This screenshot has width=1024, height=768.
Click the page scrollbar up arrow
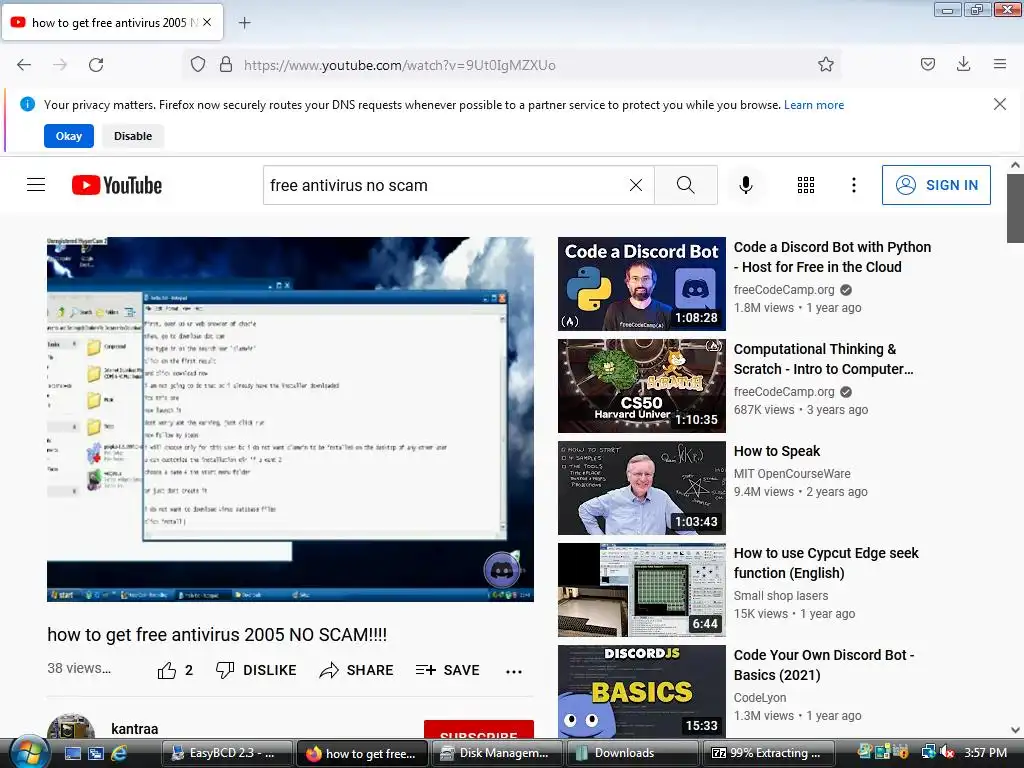pyautogui.click(x=1015, y=165)
